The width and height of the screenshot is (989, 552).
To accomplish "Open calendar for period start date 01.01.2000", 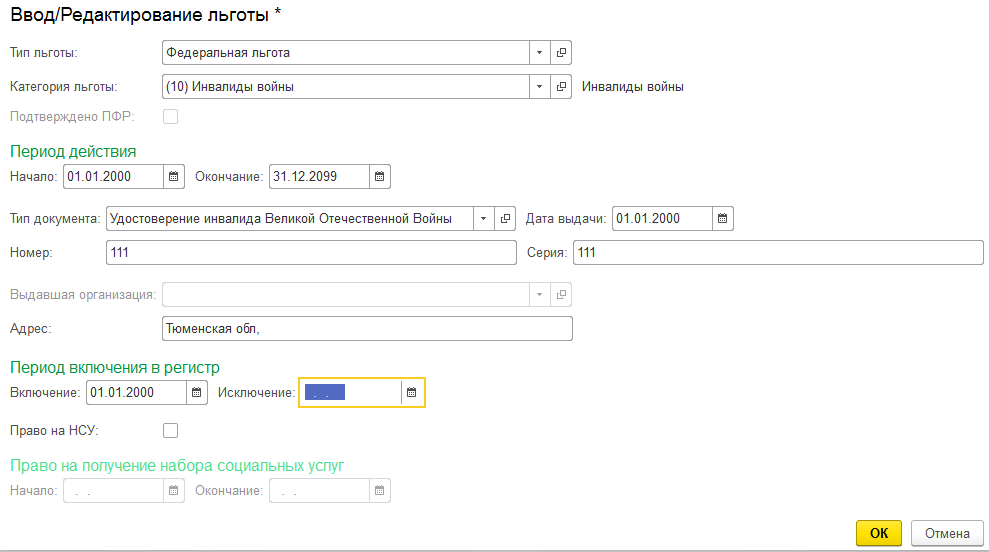I will coord(174,177).
